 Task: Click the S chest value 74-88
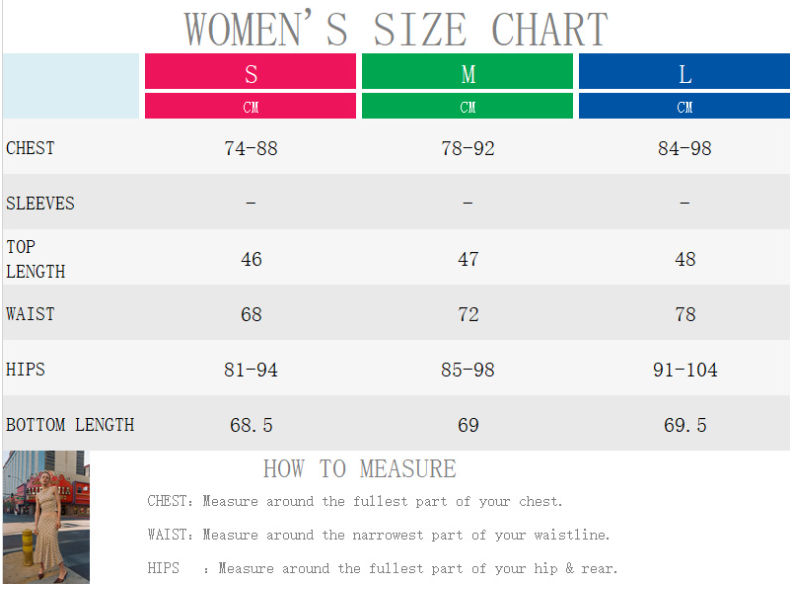point(251,148)
